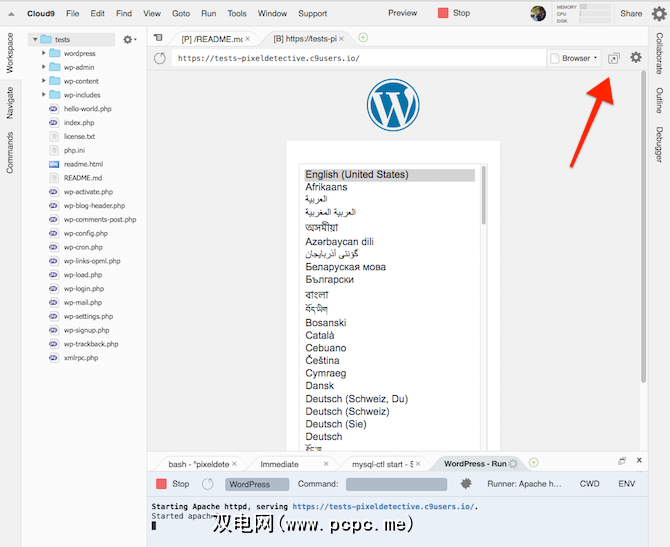670x547 pixels.
Task: Switch to the Immediate tab
Action: point(279,464)
